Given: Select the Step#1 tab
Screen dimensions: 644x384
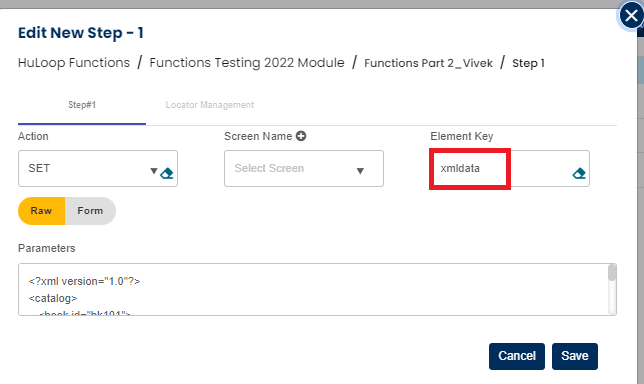Looking at the screenshot, I should pyautogui.click(x=82, y=105).
